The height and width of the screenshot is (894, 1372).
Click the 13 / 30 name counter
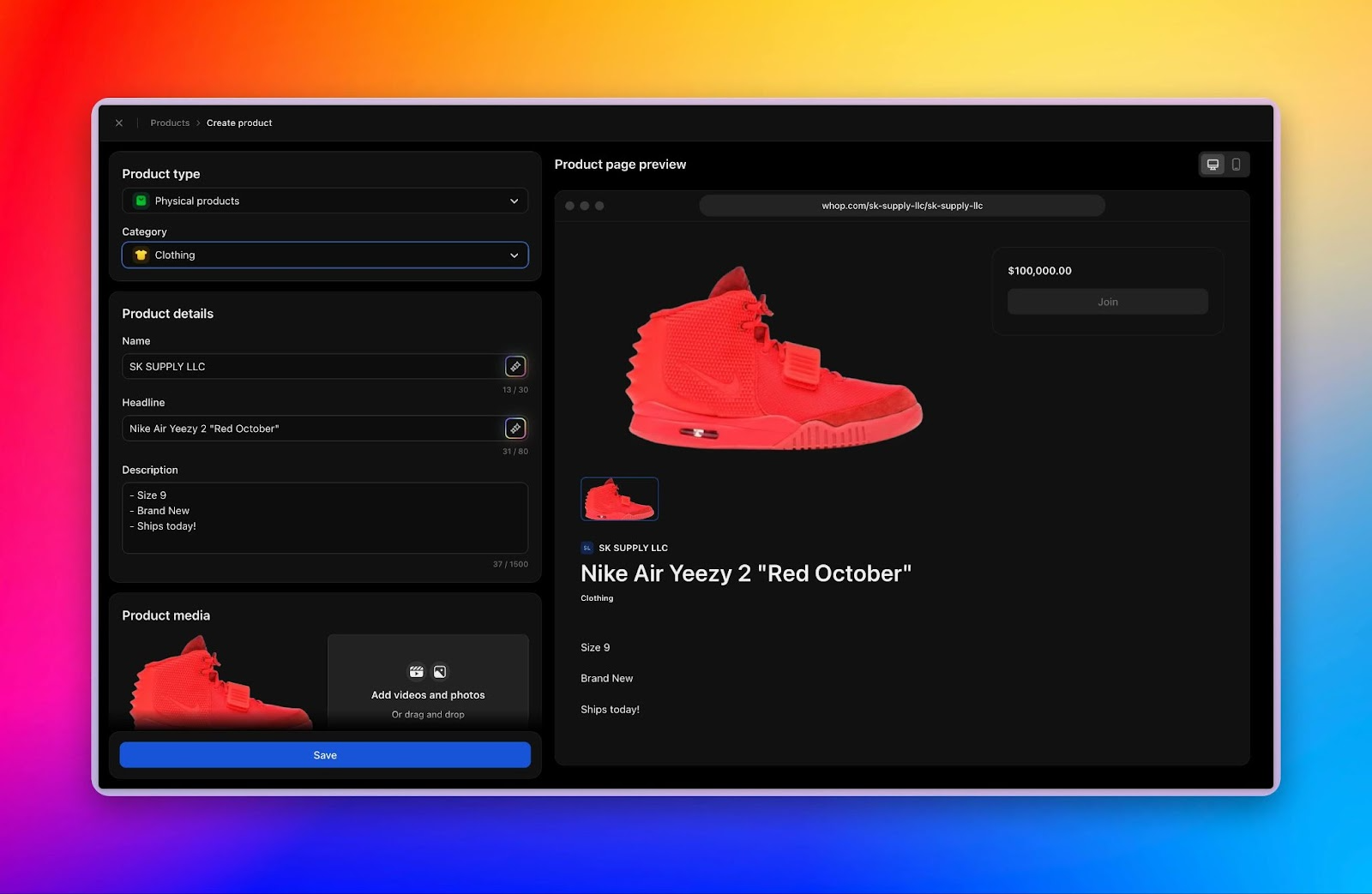click(515, 390)
